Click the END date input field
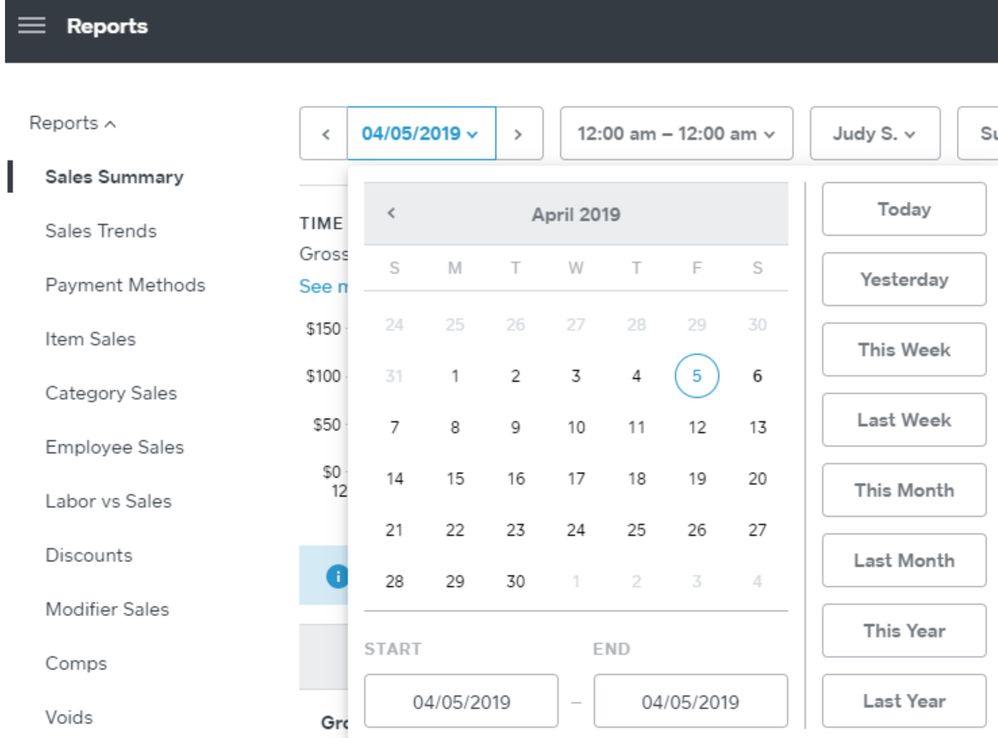This screenshot has width=998, height=738. tap(690, 701)
